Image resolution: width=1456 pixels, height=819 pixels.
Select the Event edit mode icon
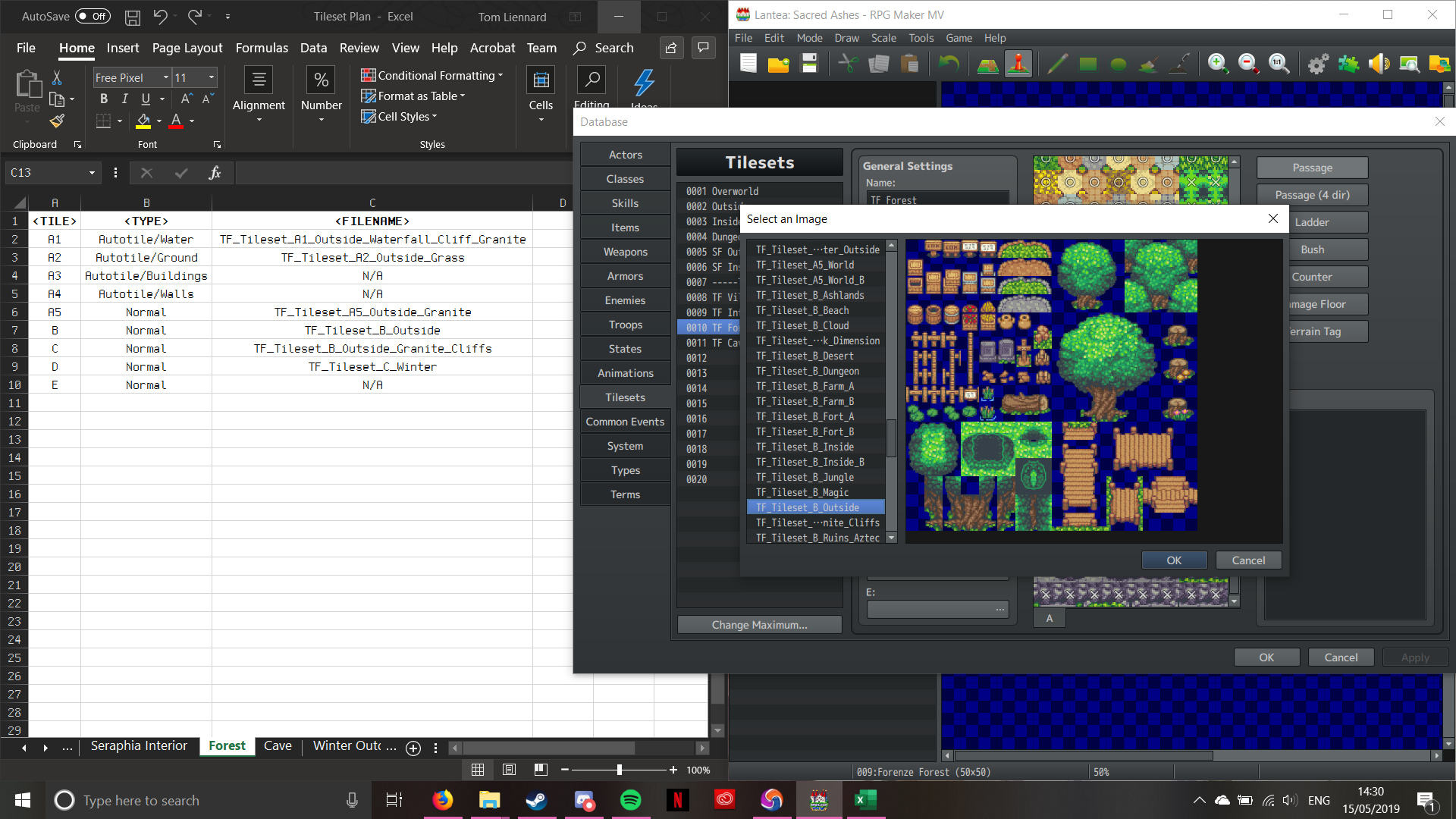tap(1018, 64)
